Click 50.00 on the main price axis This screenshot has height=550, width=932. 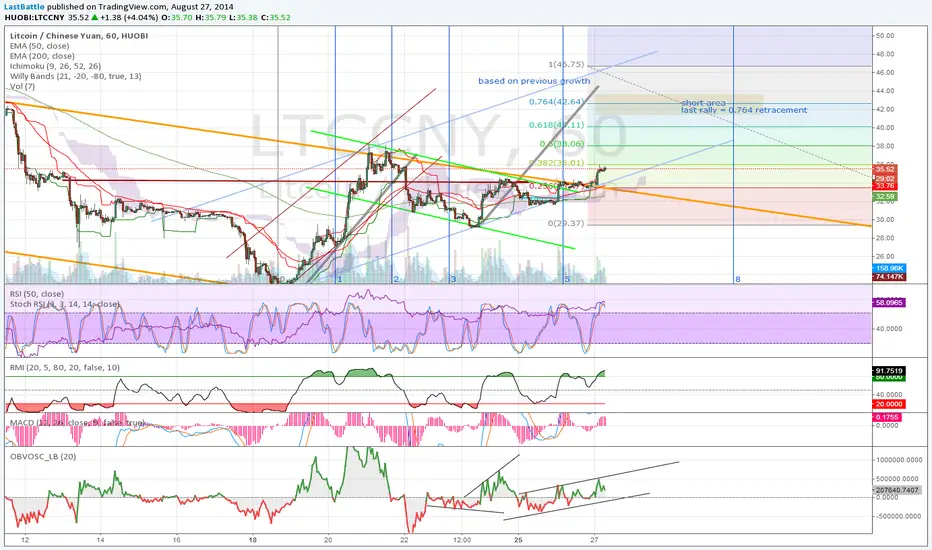[884, 36]
